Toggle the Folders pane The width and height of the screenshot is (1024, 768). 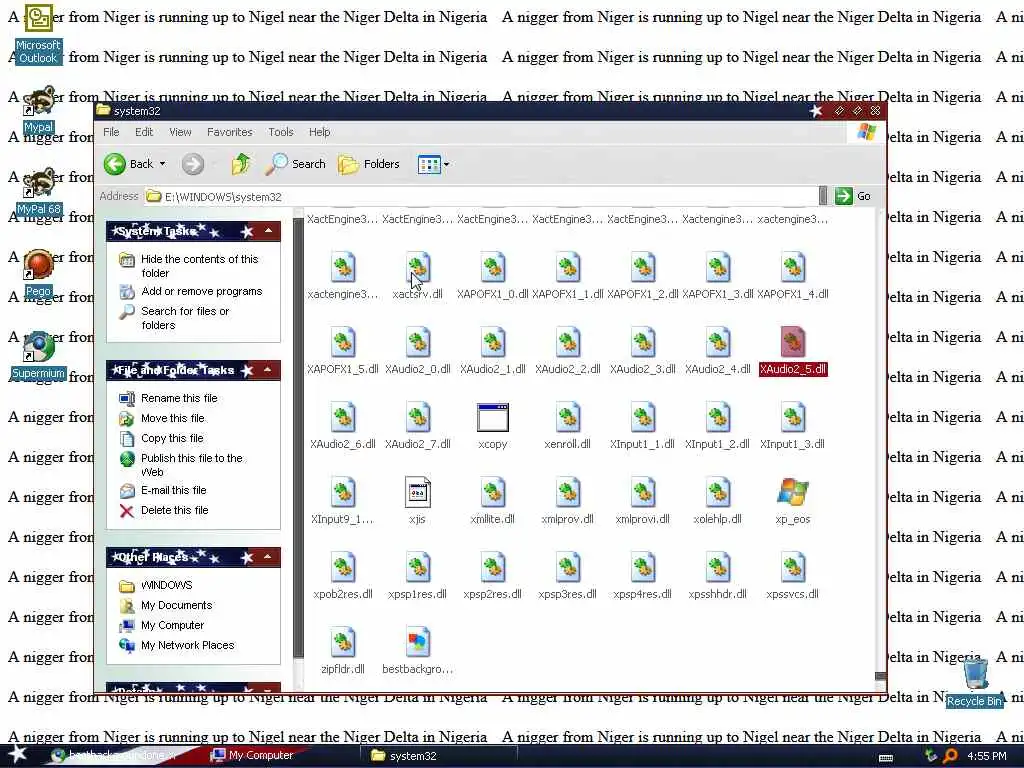369,164
